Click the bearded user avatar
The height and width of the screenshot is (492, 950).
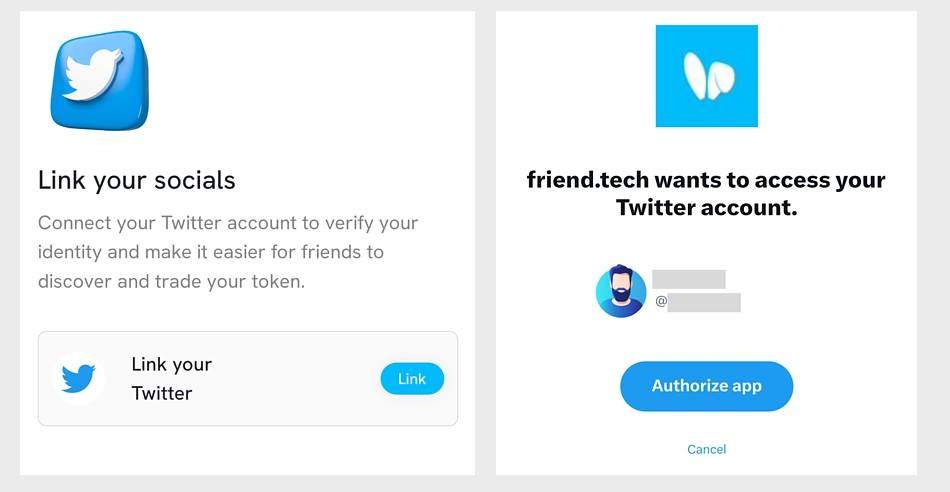[x=621, y=291]
